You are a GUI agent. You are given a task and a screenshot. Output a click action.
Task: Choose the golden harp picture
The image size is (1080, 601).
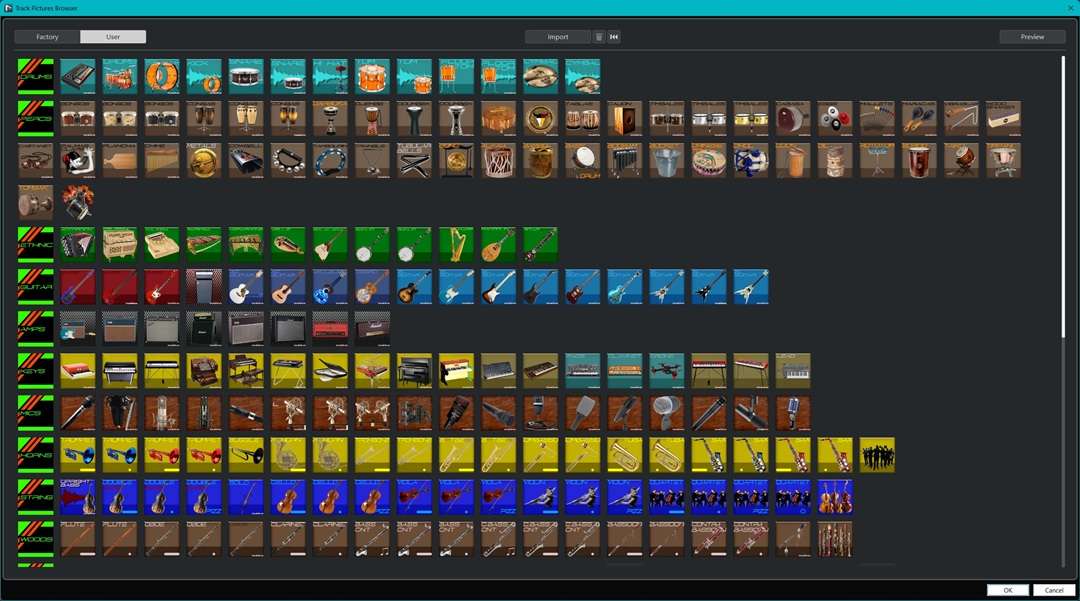[456, 244]
